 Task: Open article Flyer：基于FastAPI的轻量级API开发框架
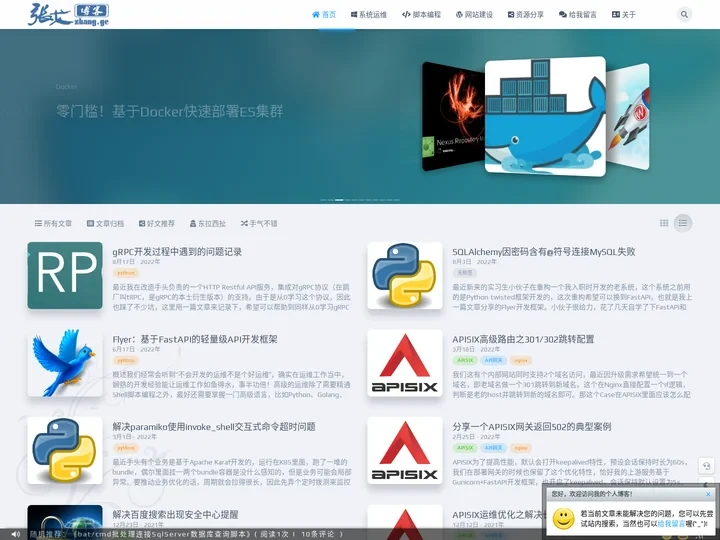click(x=195, y=339)
